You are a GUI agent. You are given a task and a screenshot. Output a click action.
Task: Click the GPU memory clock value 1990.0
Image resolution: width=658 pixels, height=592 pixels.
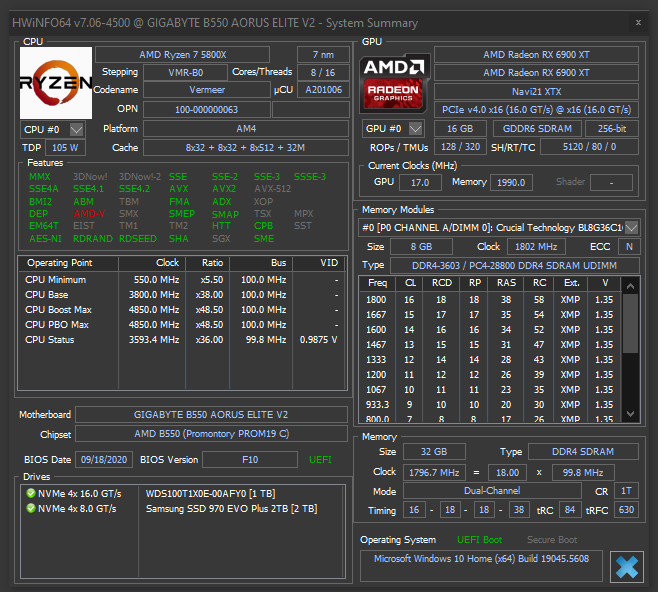[x=511, y=183]
